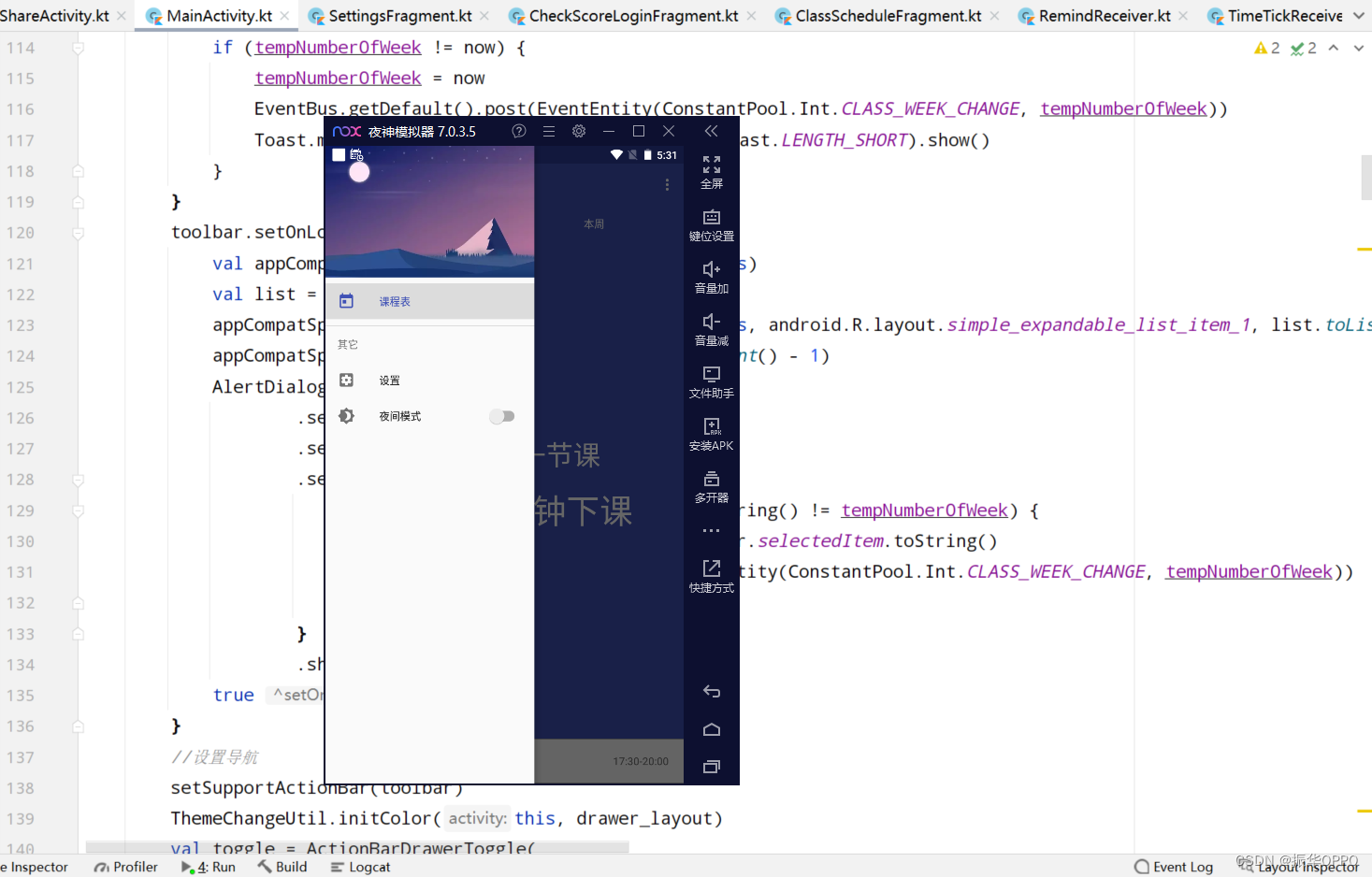1372x877 pixels.
Task: Open the app's three-dot overflow menu
Action: click(x=667, y=185)
